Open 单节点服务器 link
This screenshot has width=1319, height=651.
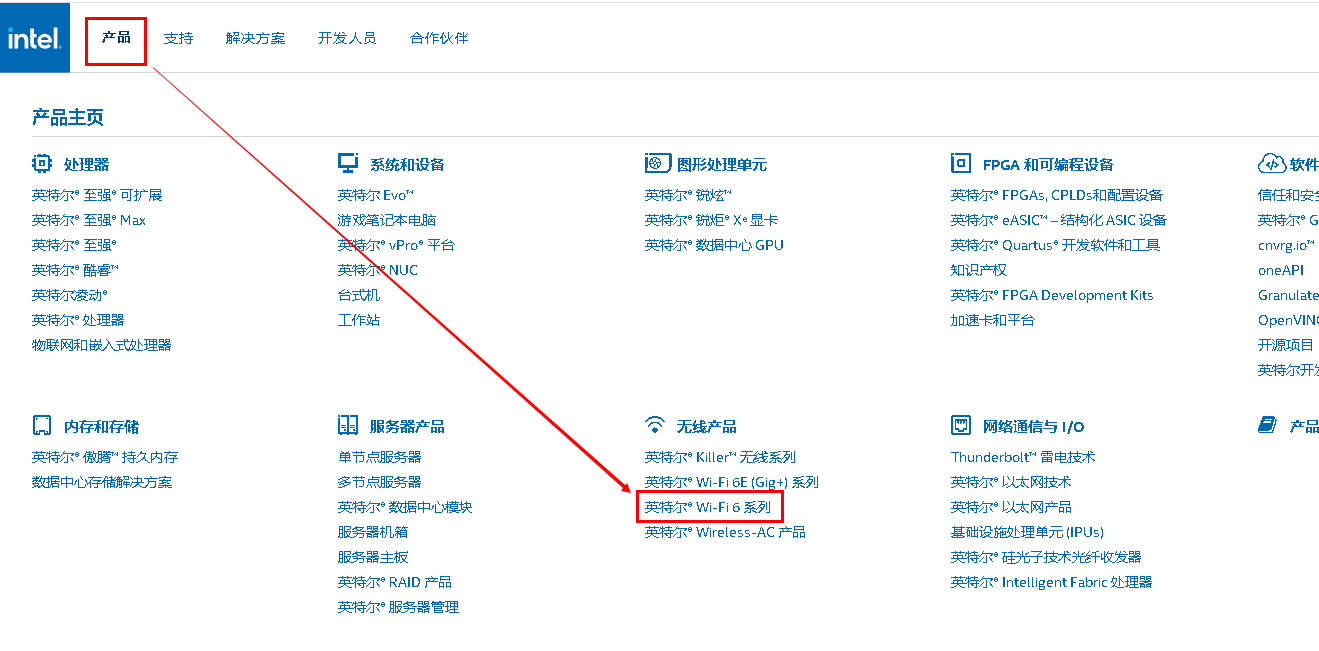point(380,457)
